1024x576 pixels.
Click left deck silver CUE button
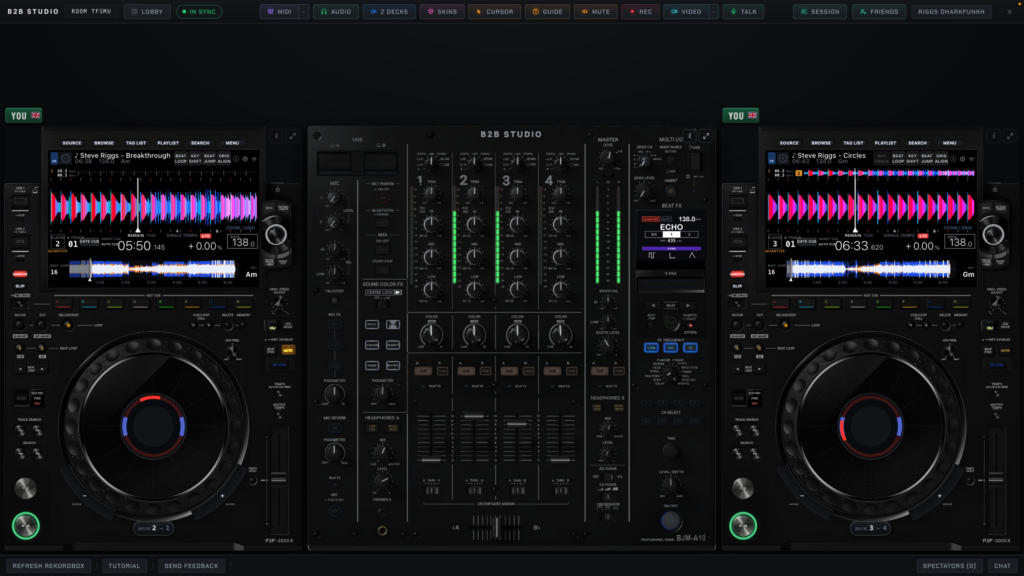coord(25,488)
